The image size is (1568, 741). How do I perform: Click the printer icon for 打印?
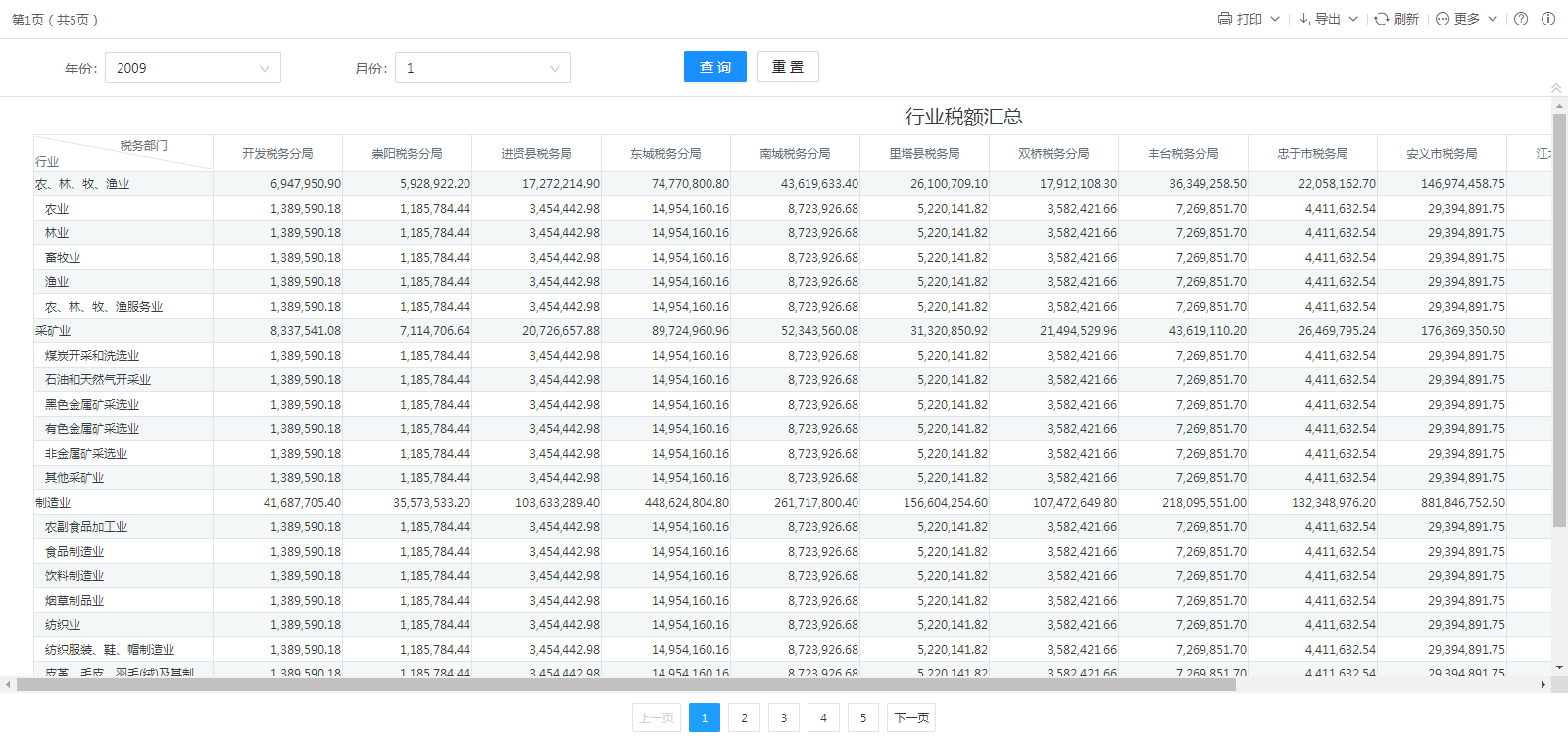point(1224,19)
